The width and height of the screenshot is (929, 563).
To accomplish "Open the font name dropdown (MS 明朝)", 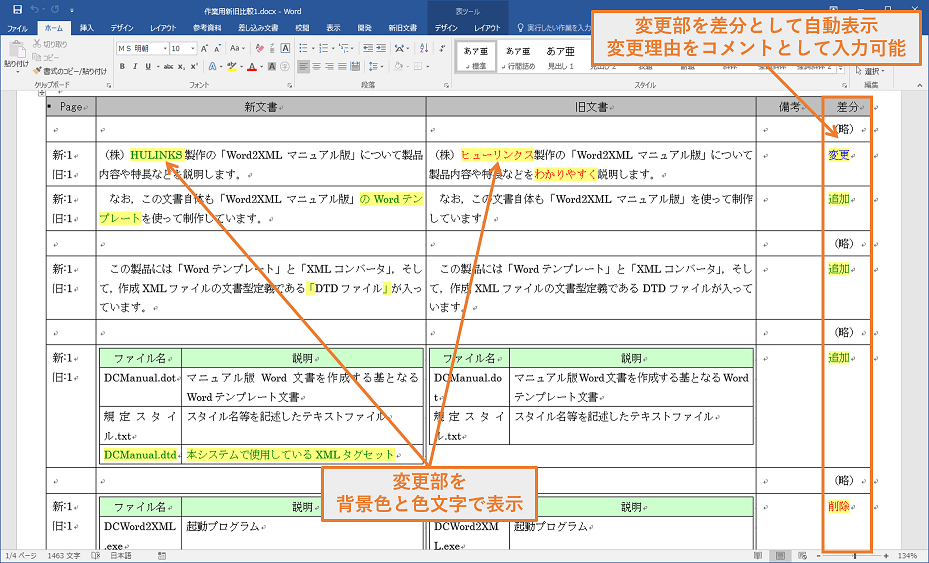I will [x=164, y=48].
